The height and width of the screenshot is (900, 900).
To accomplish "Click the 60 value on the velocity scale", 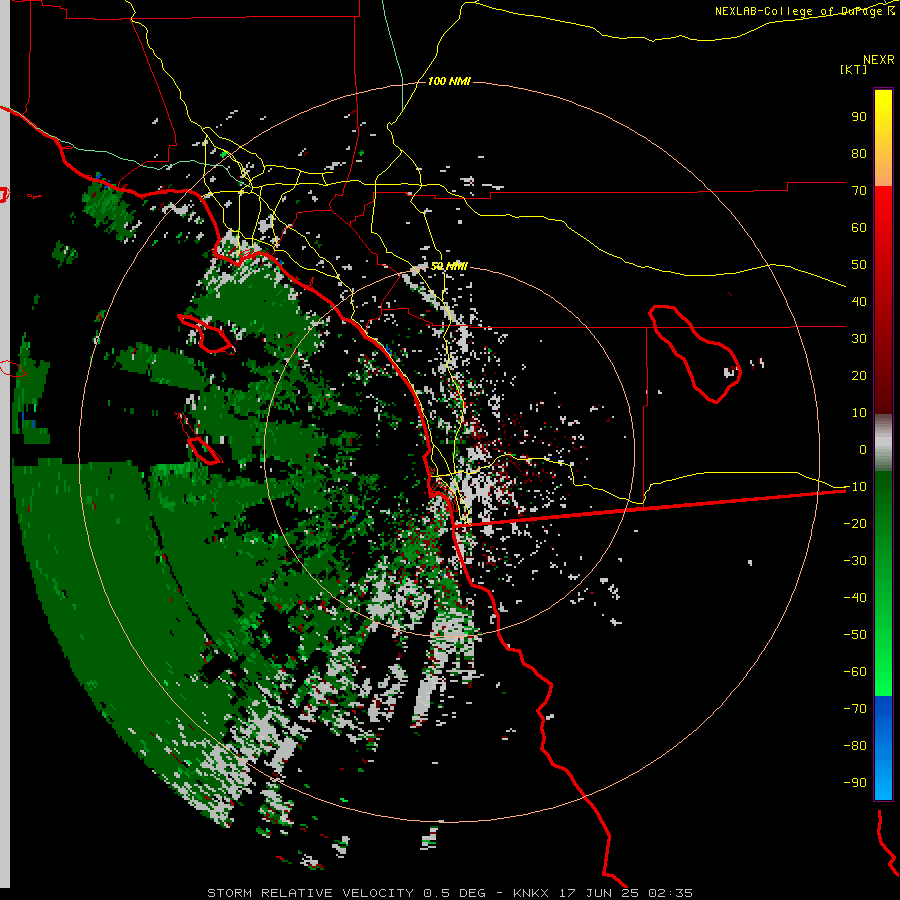I will pyautogui.click(x=859, y=227).
